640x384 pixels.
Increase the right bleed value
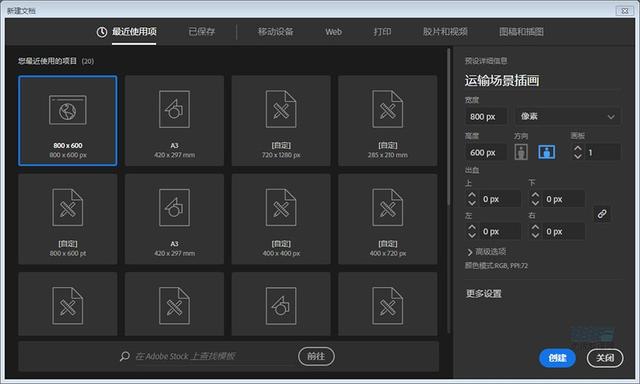[x=535, y=228]
